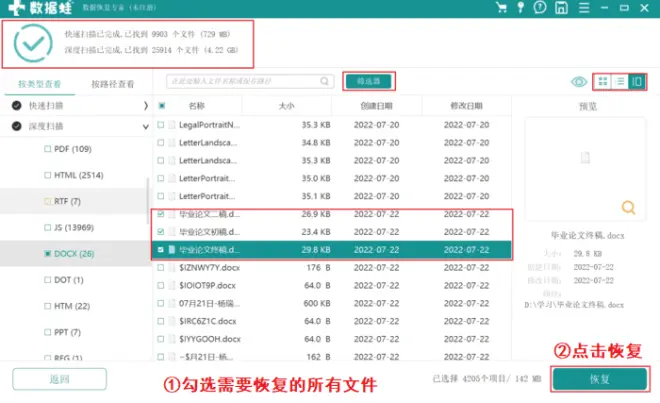Select the 深度扫描 tree item
The width and height of the screenshot is (660, 403).
pos(46,126)
